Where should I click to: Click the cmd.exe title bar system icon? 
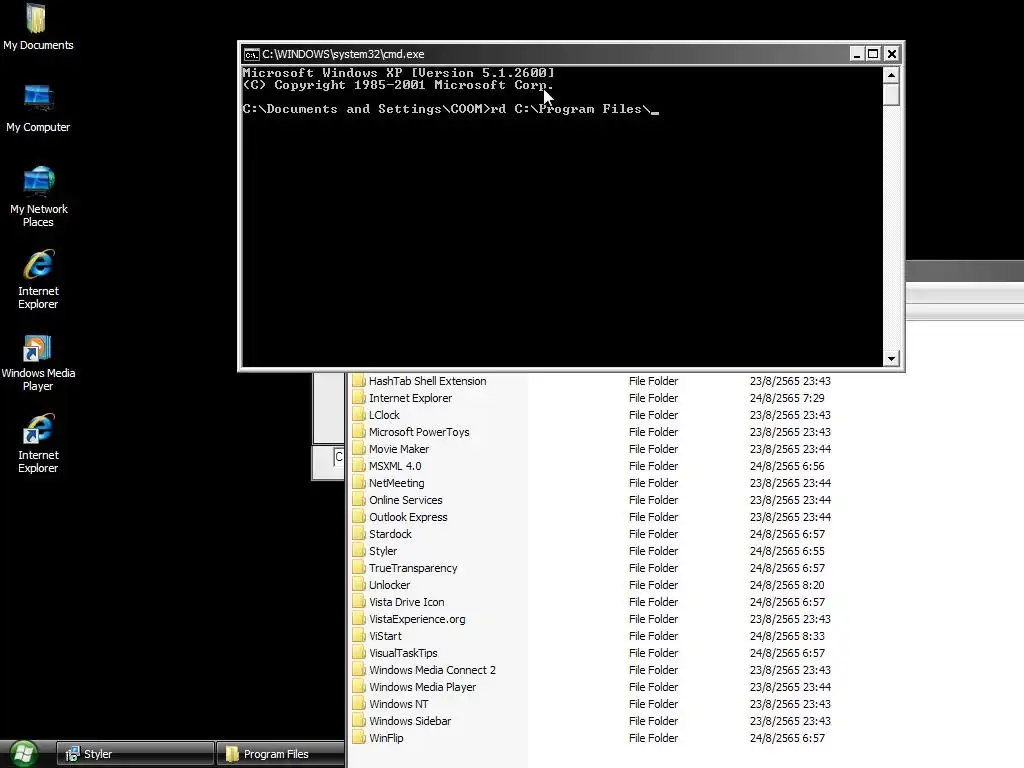pyautogui.click(x=251, y=54)
